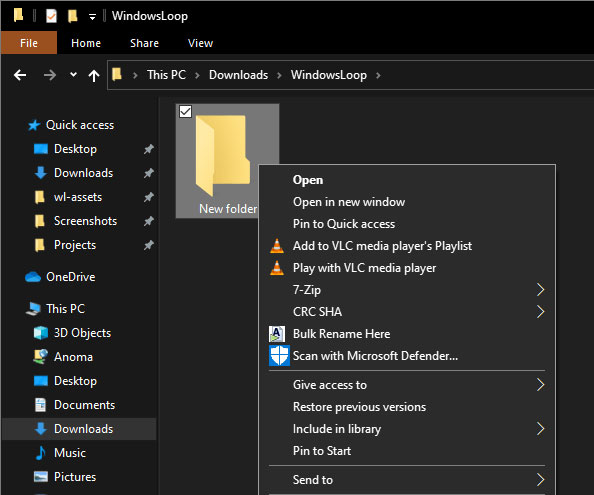Open the File ribbon tab

coord(29,43)
